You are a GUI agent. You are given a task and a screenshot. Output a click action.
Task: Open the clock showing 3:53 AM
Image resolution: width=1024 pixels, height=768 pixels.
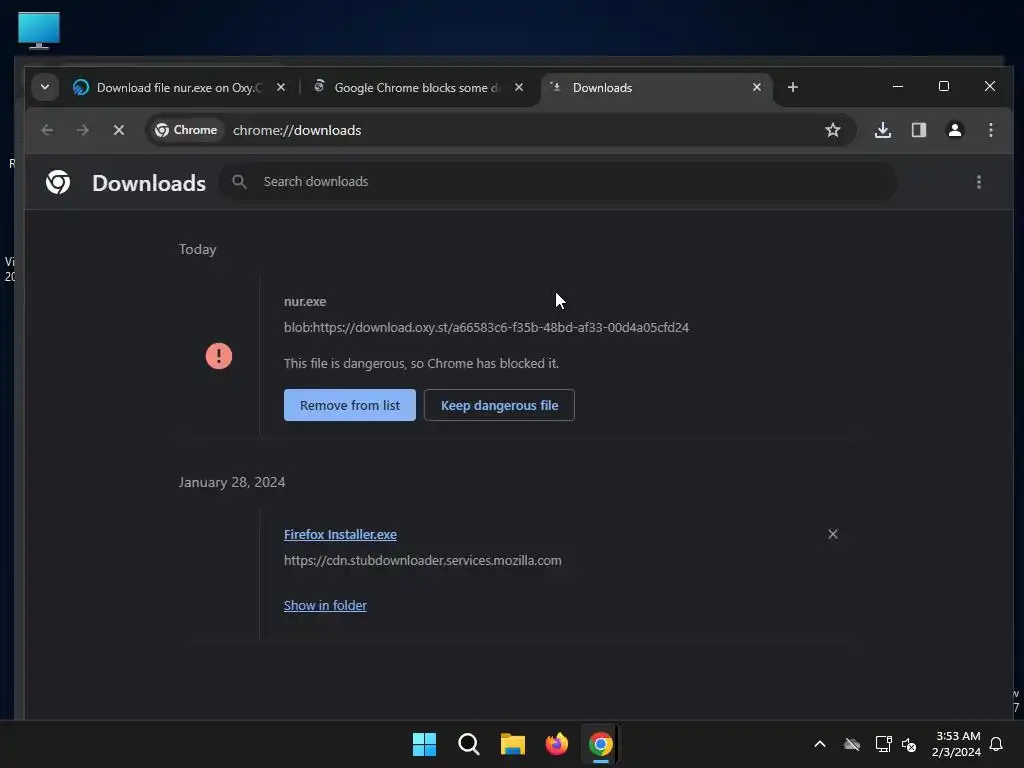[x=957, y=744]
